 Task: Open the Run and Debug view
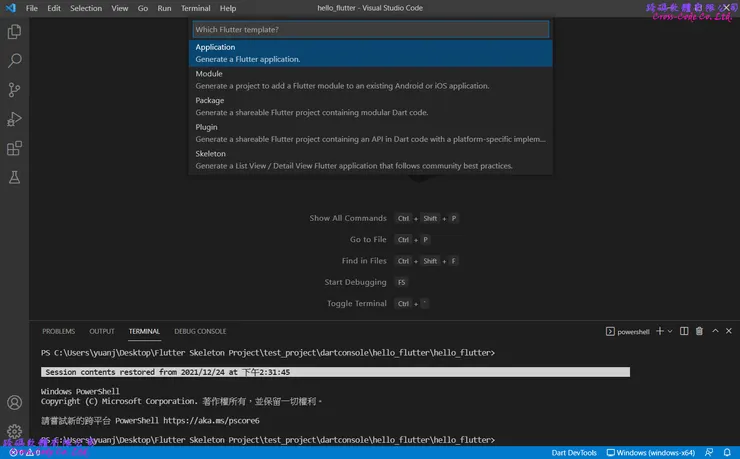coord(14,119)
